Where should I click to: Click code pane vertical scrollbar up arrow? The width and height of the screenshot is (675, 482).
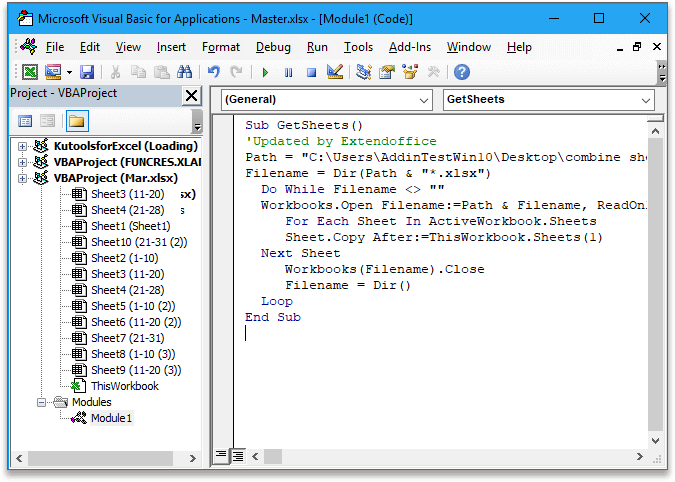(655, 131)
